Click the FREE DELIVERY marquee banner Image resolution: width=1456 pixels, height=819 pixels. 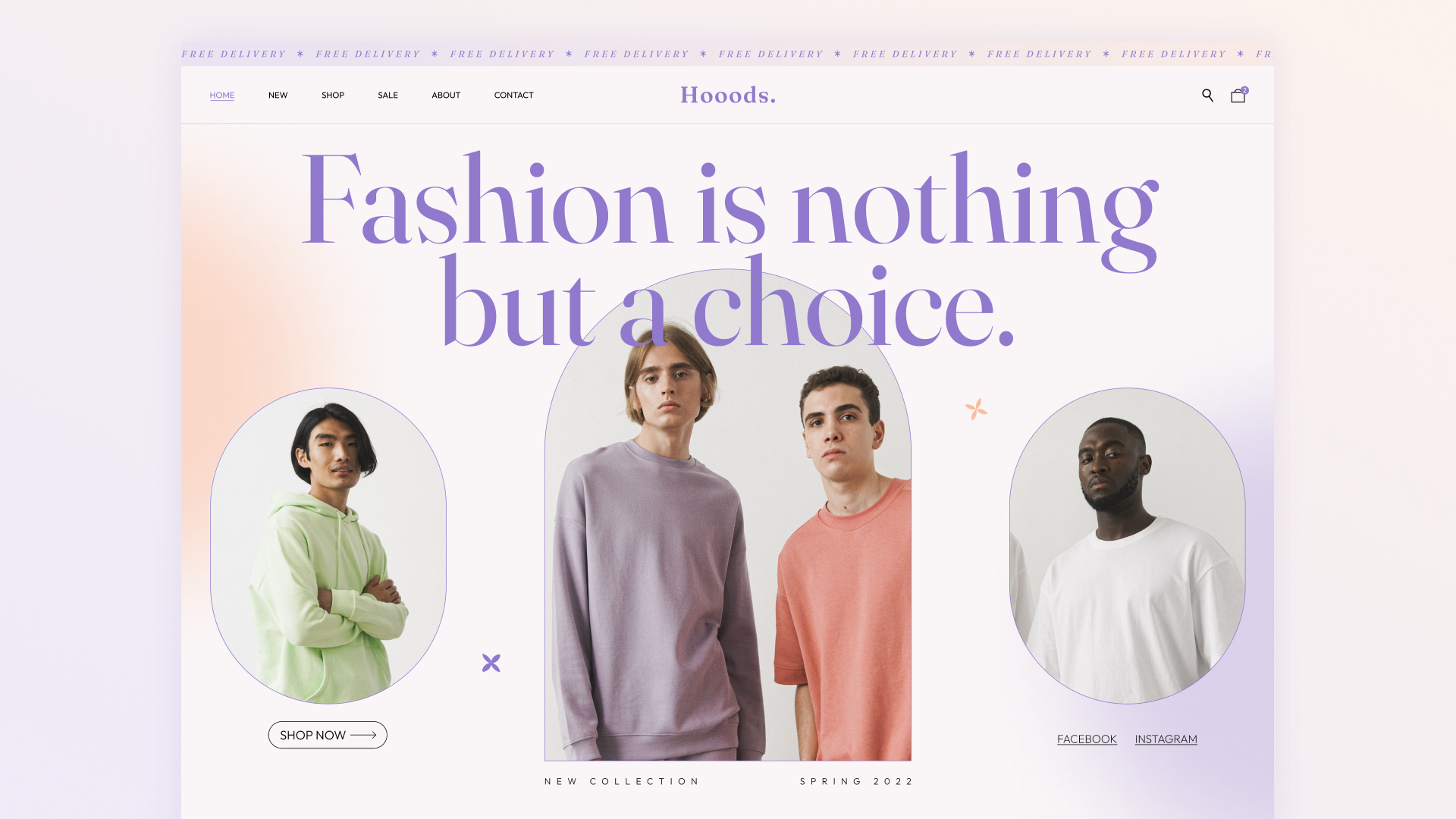[727, 54]
